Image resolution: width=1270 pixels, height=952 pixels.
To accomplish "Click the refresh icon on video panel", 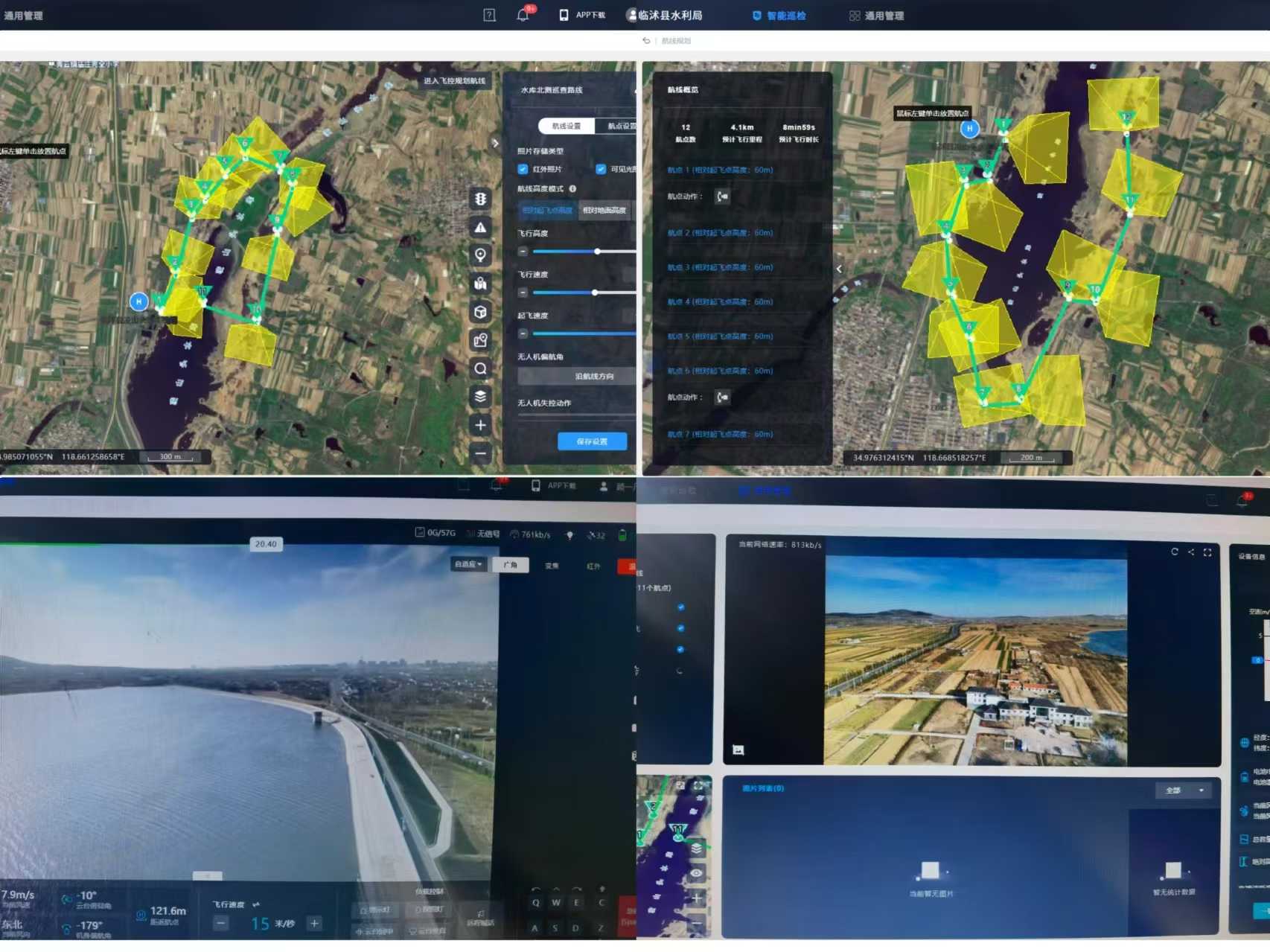I will 1175,552.
